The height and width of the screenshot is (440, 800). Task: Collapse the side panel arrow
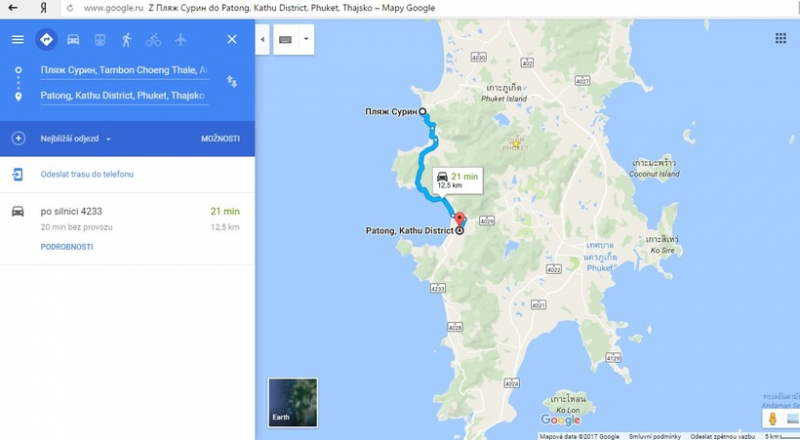click(x=262, y=39)
